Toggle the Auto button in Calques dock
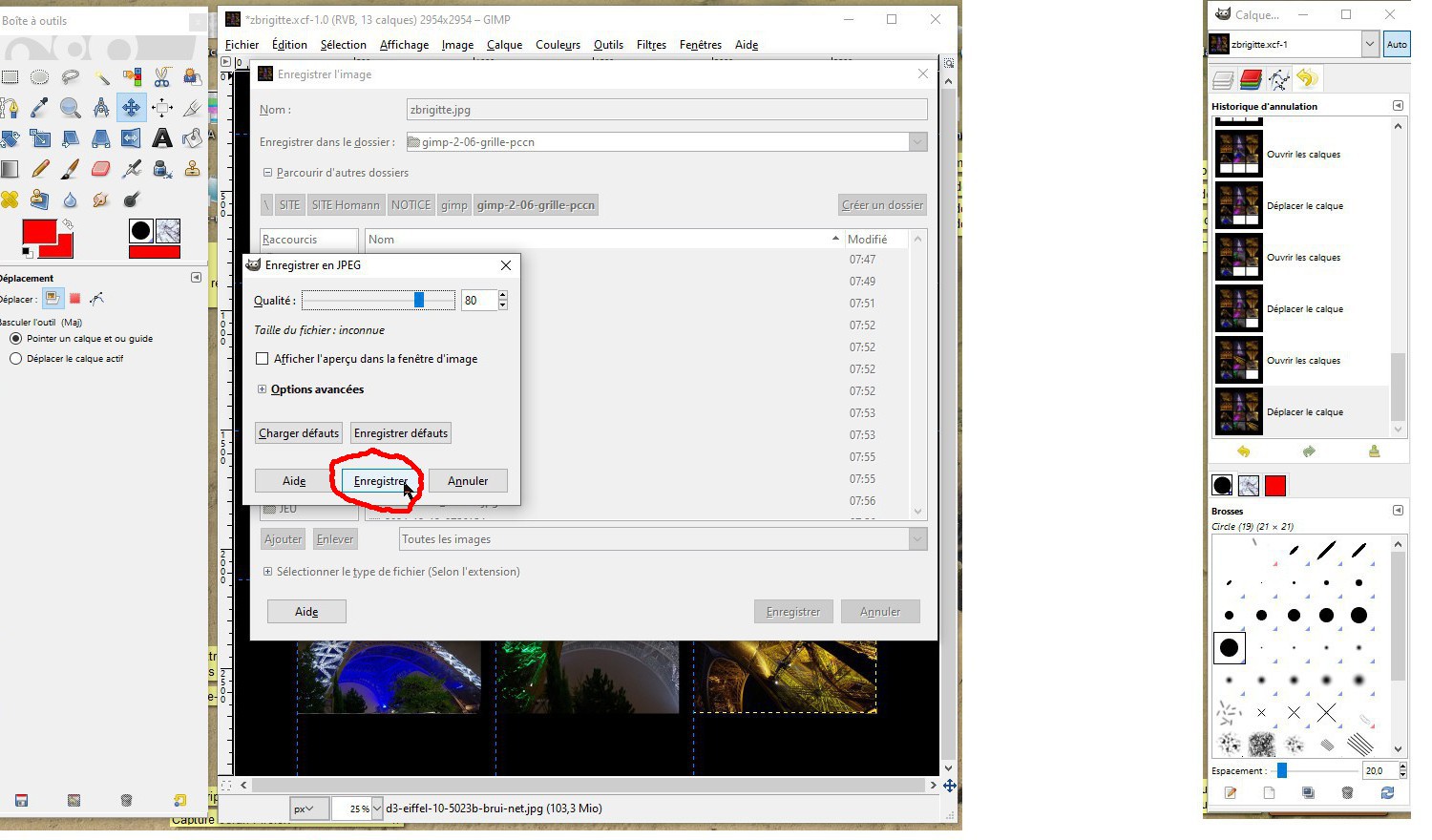 (x=1397, y=44)
